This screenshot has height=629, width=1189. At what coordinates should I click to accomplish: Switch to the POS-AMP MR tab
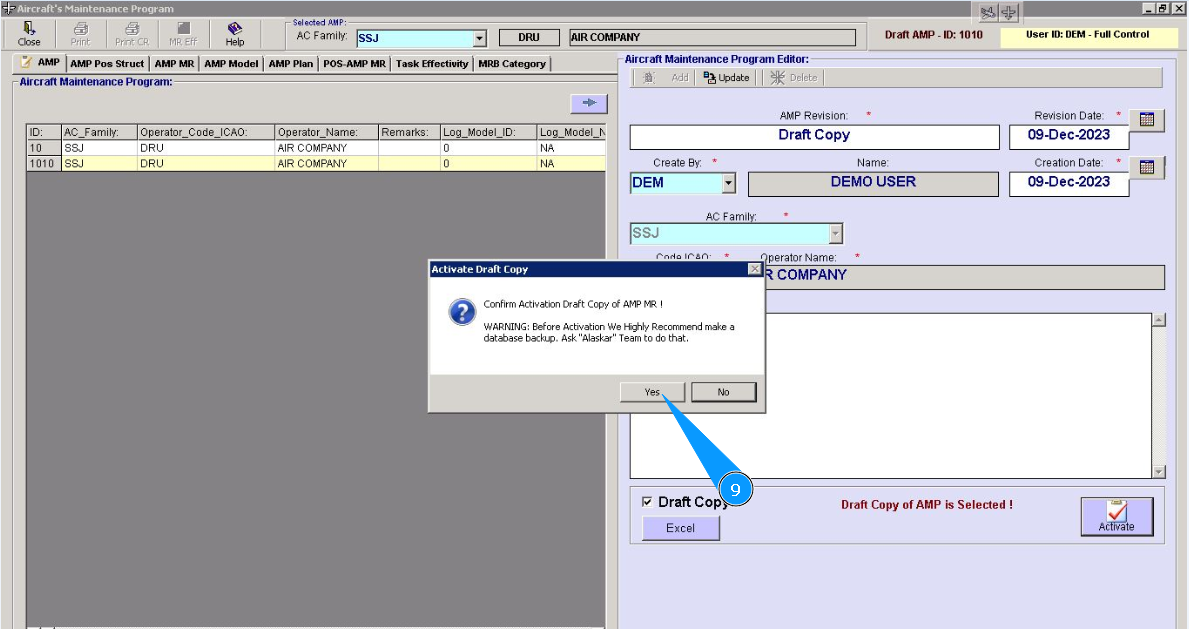[354, 64]
